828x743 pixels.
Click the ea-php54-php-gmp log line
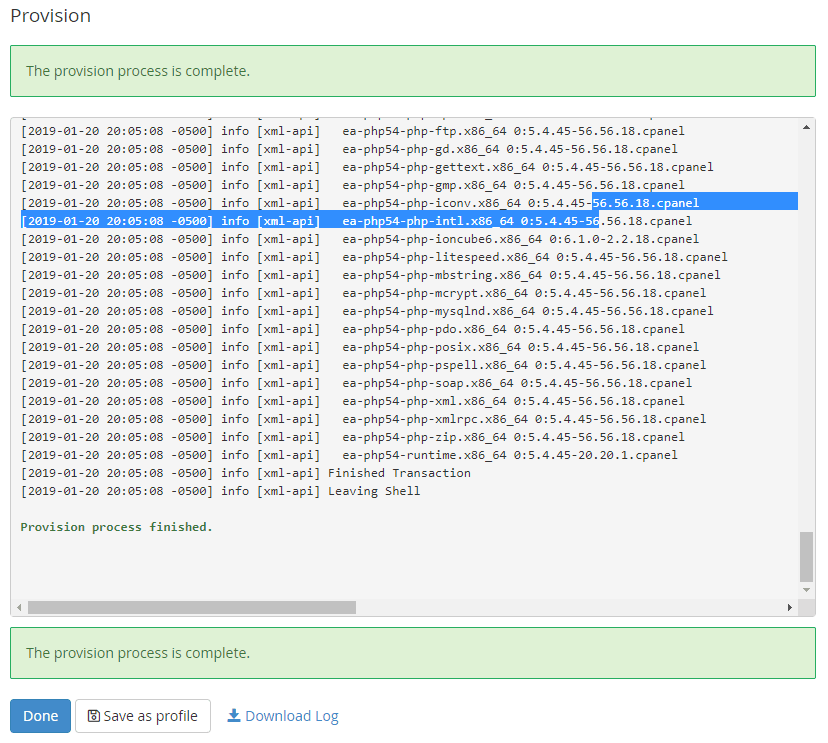tap(353, 185)
